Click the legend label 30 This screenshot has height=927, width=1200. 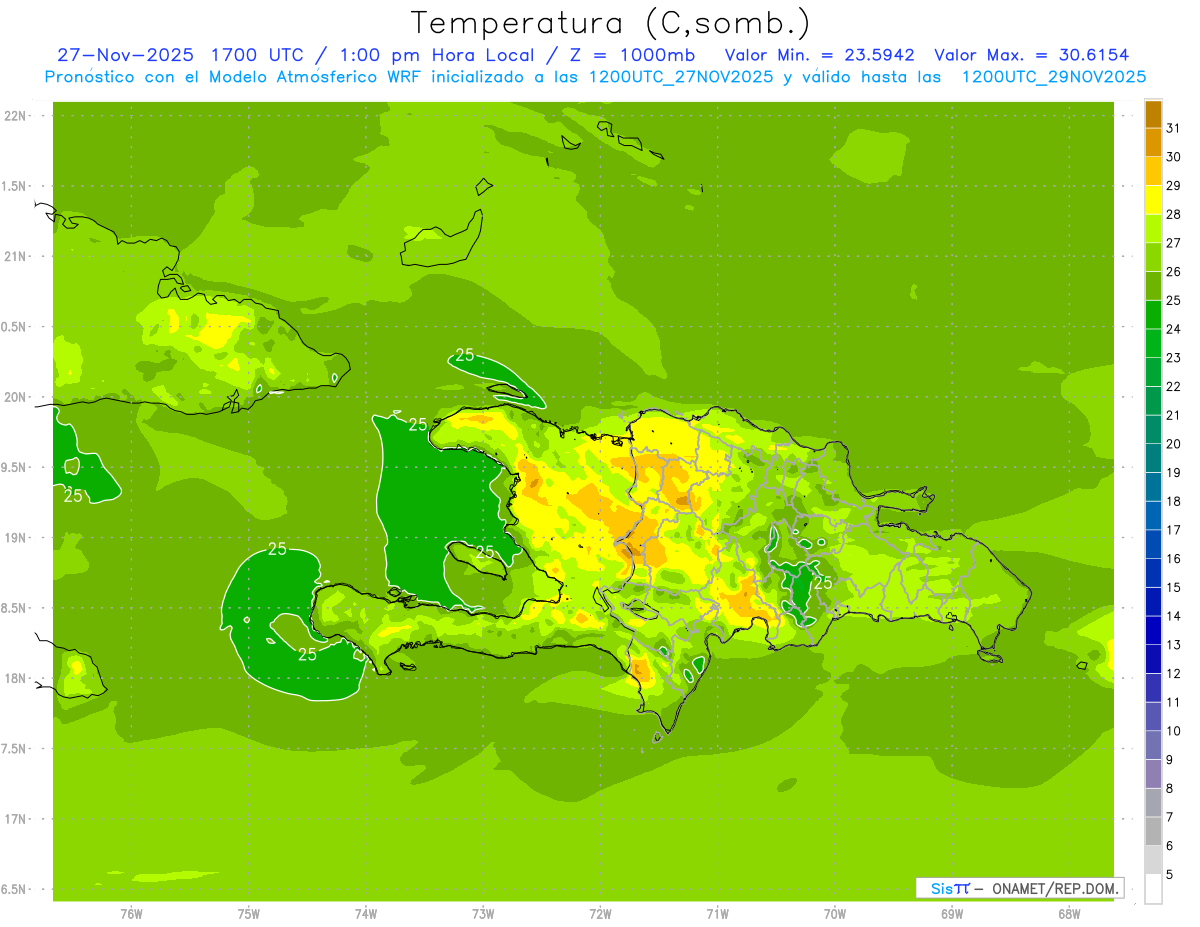1173,157
